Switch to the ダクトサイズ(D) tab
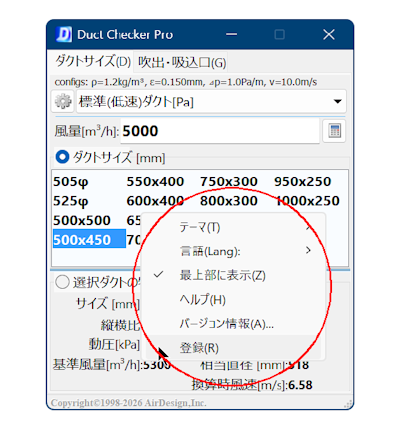 tap(93, 62)
